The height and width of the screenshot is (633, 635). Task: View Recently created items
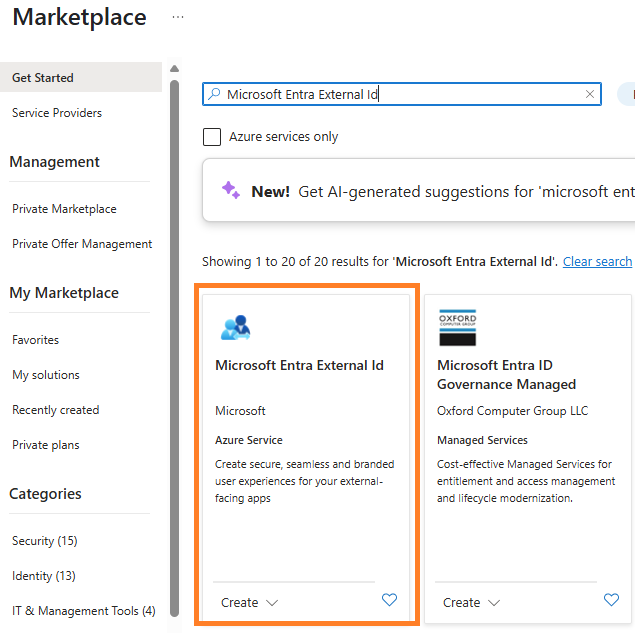point(55,410)
